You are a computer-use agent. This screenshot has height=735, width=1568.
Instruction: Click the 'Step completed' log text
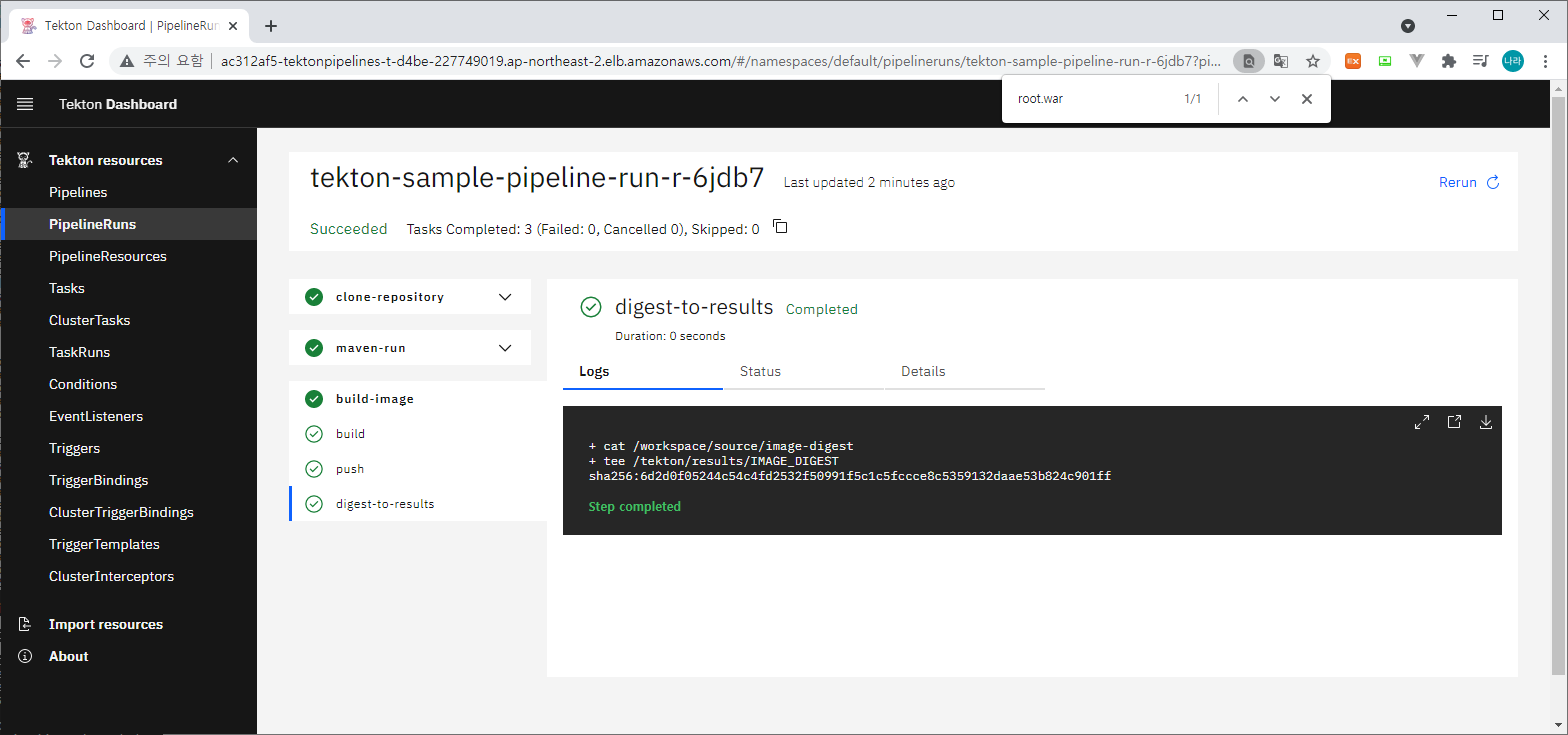(x=634, y=506)
